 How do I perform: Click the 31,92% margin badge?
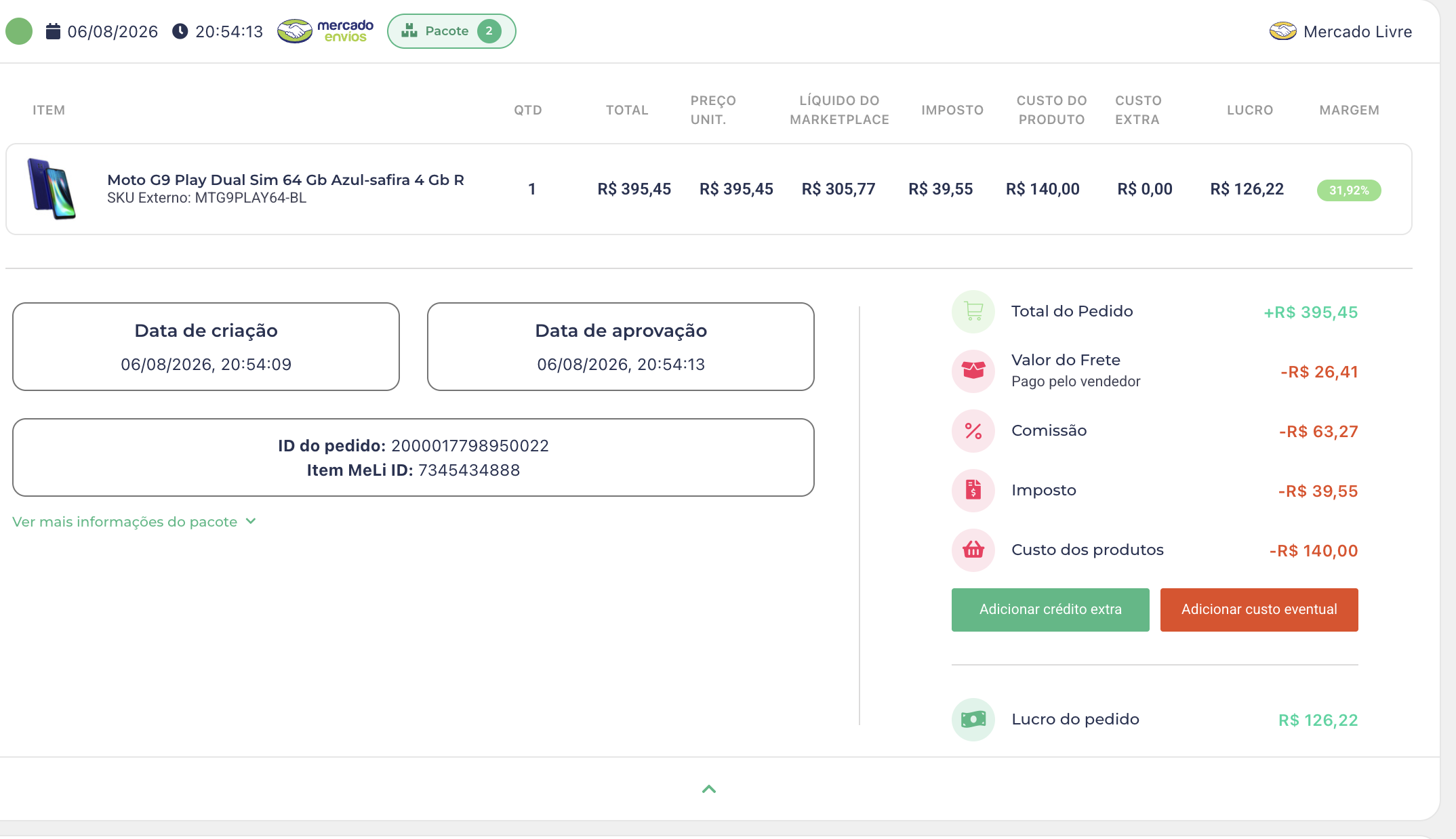pos(1349,190)
